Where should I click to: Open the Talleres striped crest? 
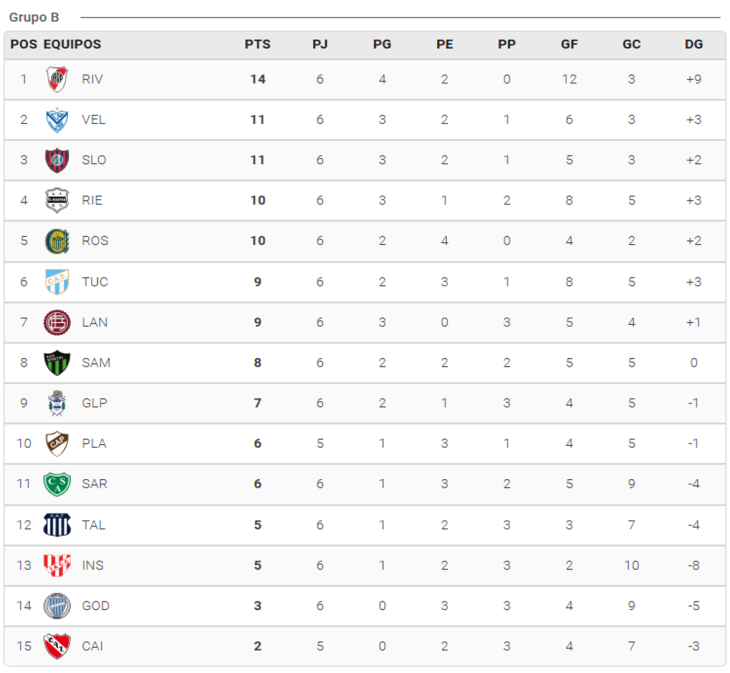click(x=57, y=525)
